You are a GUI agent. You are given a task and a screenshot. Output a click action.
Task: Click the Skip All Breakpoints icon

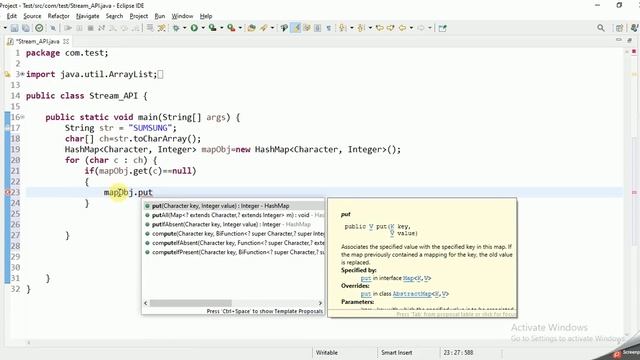pos(53,28)
